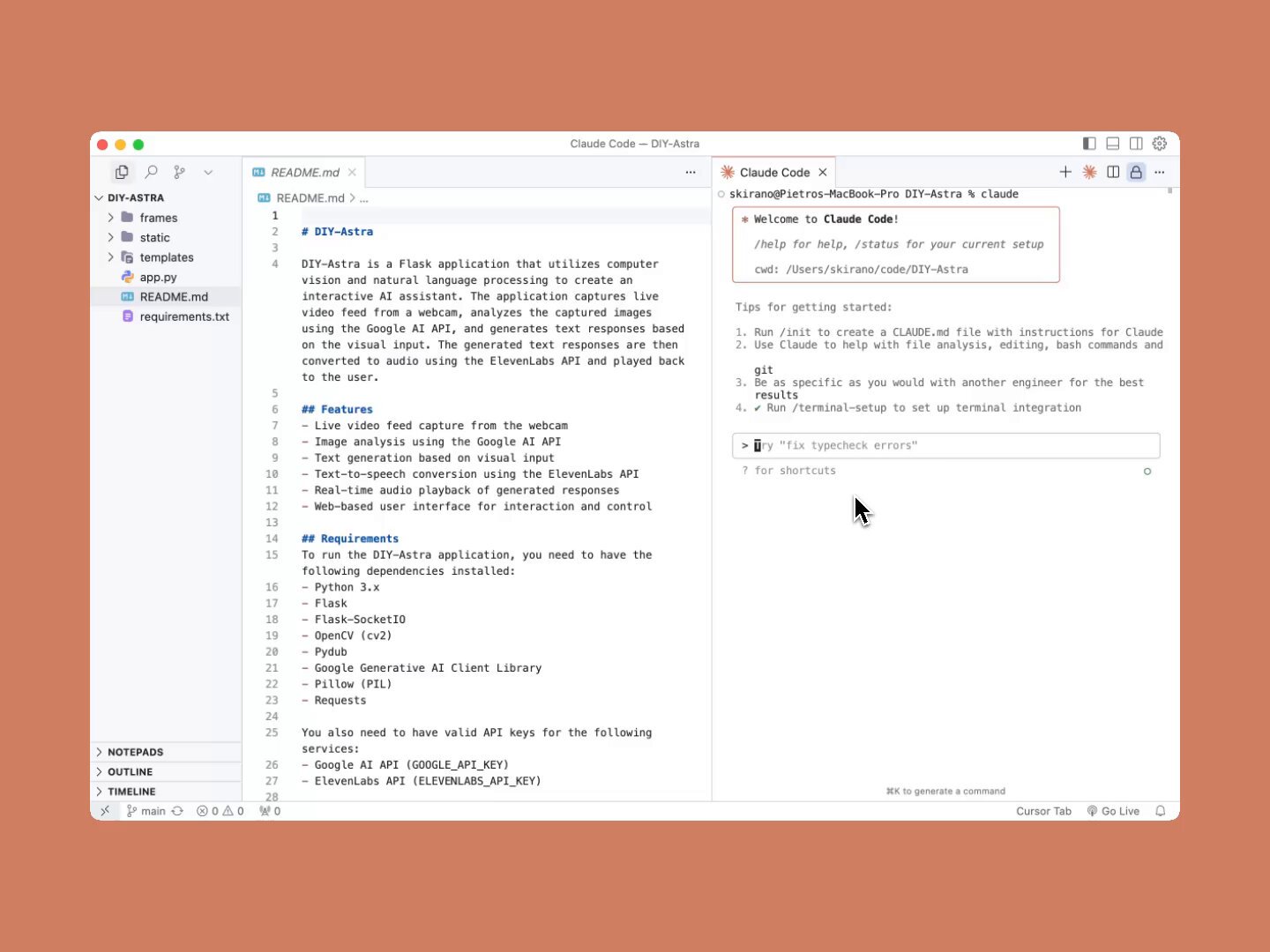Close the README.md tab
Viewport: 1270px width, 952px height.
pyautogui.click(x=352, y=173)
